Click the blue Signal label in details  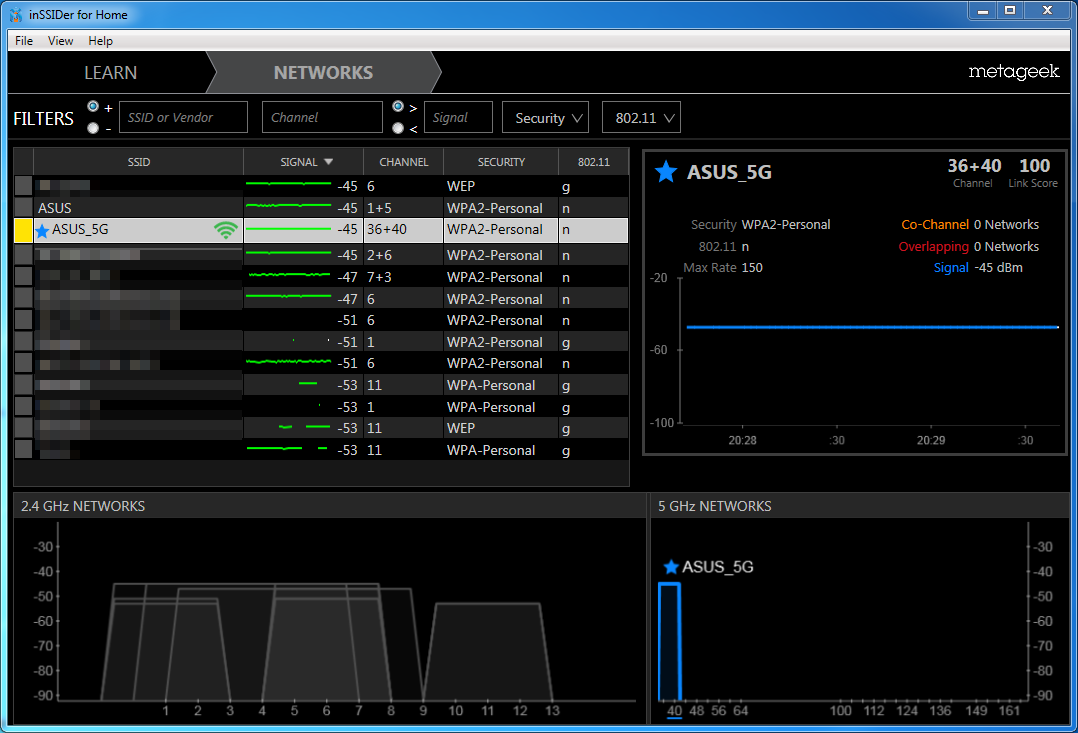(952, 268)
